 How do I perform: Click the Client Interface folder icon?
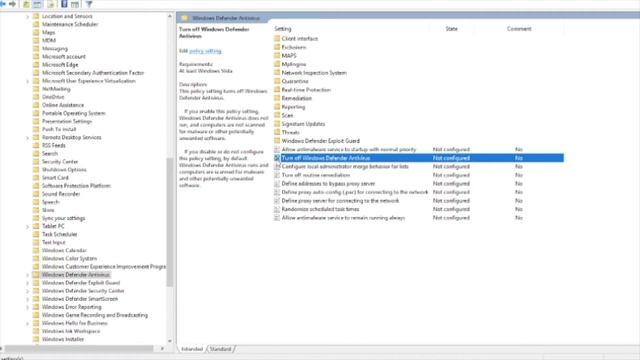tap(277, 38)
